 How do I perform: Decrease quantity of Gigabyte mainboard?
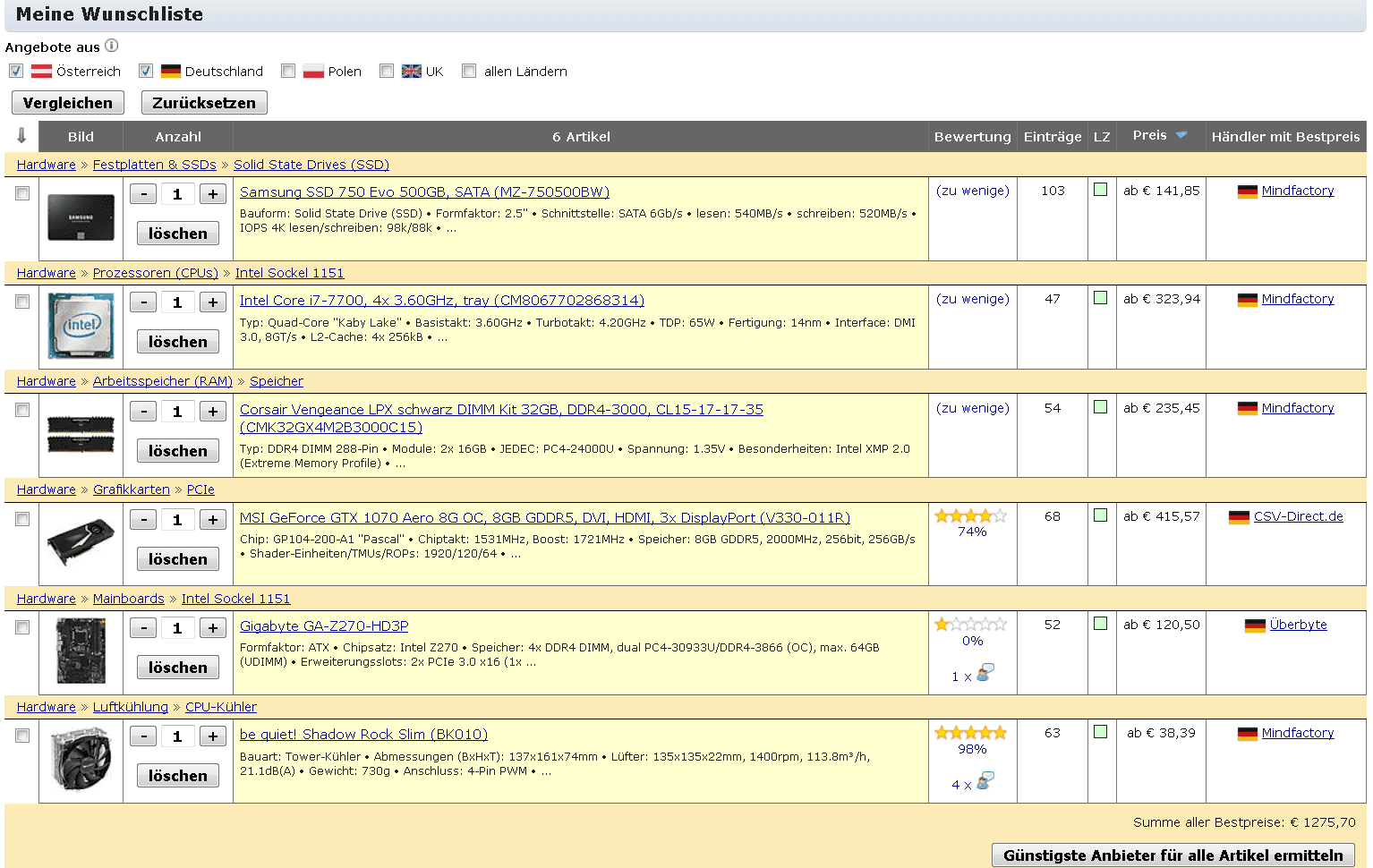[143, 627]
